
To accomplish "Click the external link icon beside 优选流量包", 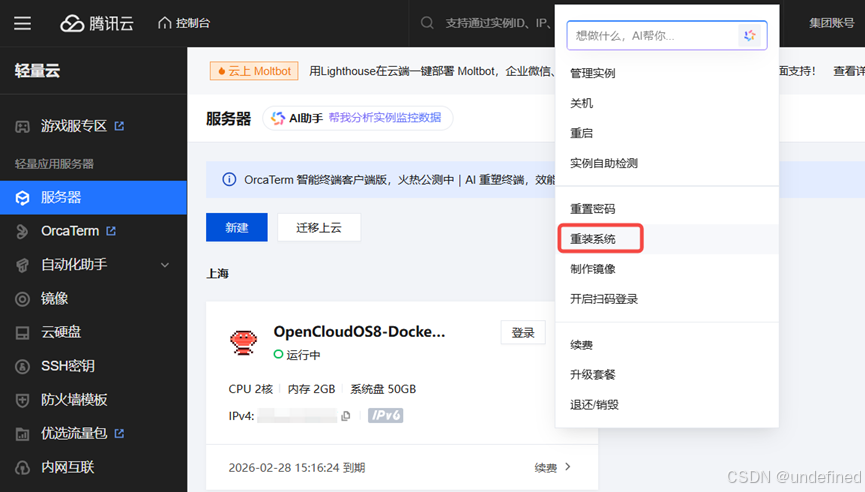I will coord(119,434).
